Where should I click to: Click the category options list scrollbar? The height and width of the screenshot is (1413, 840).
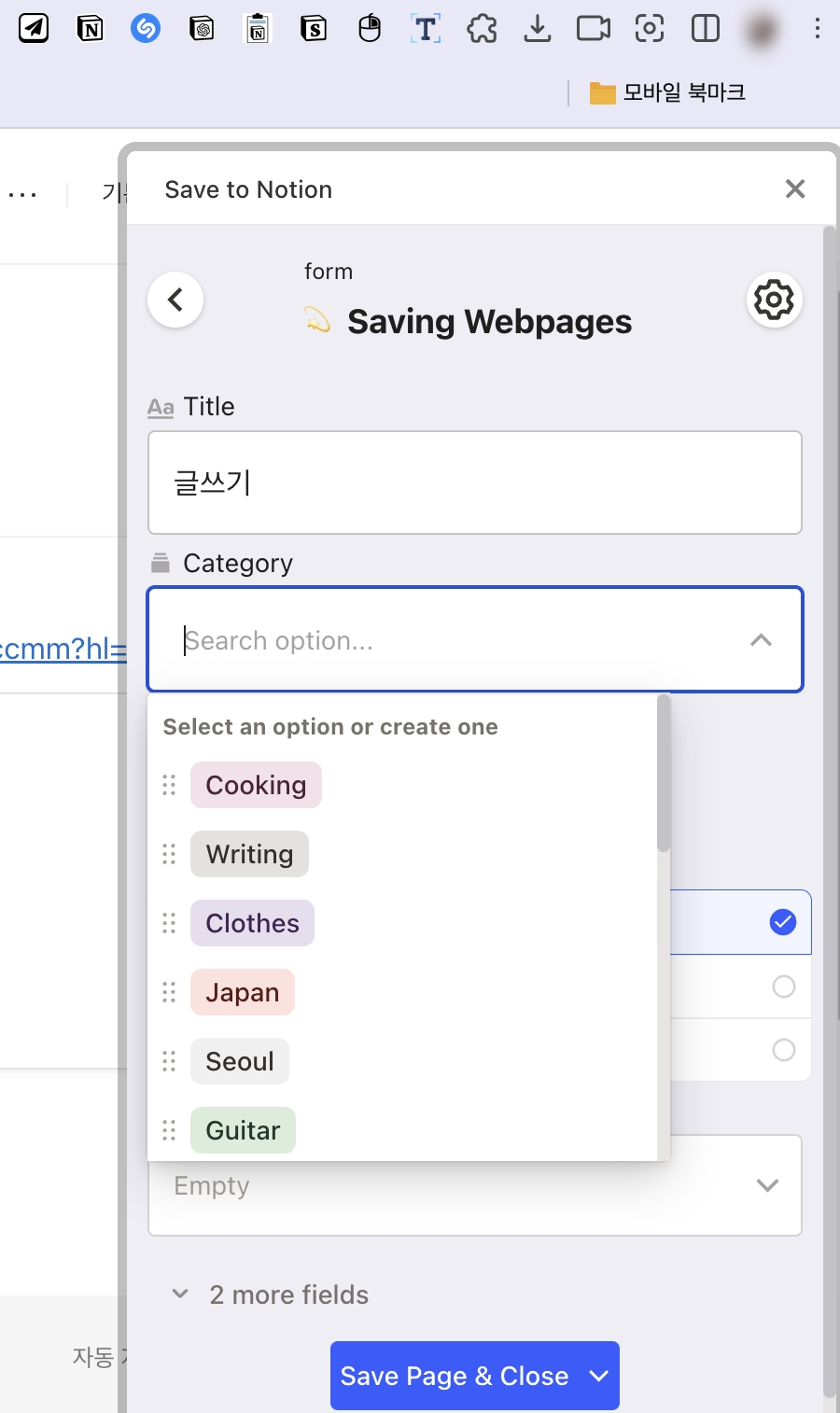pos(664,774)
